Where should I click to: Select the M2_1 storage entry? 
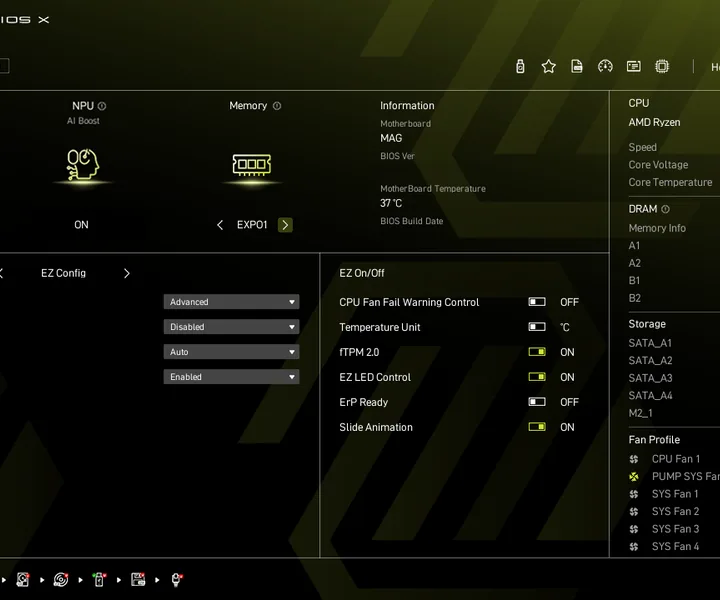click(641, 413)
